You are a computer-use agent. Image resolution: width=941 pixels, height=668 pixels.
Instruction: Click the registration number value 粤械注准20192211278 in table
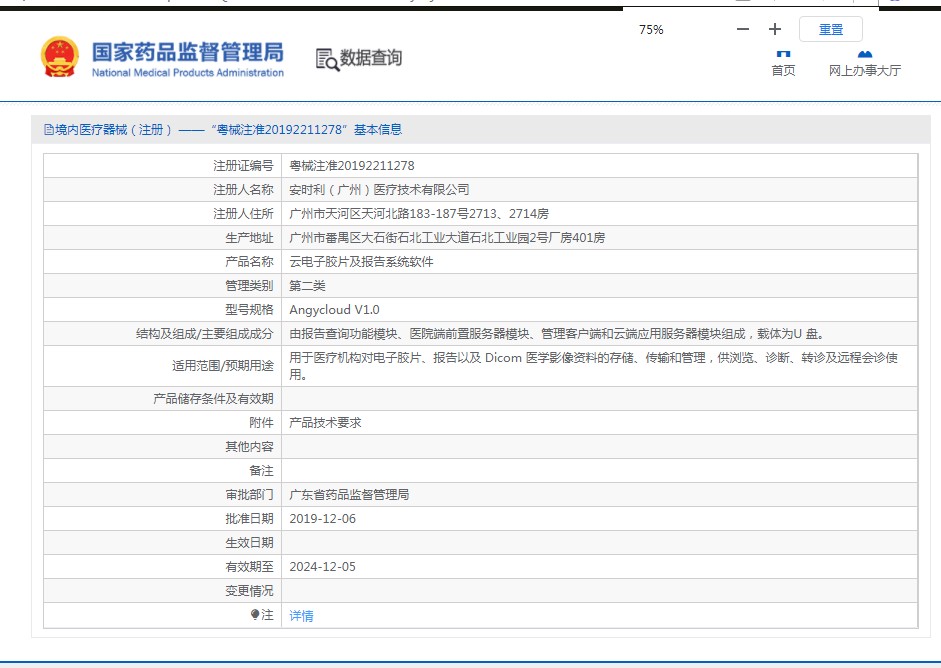tap(351, 166)
